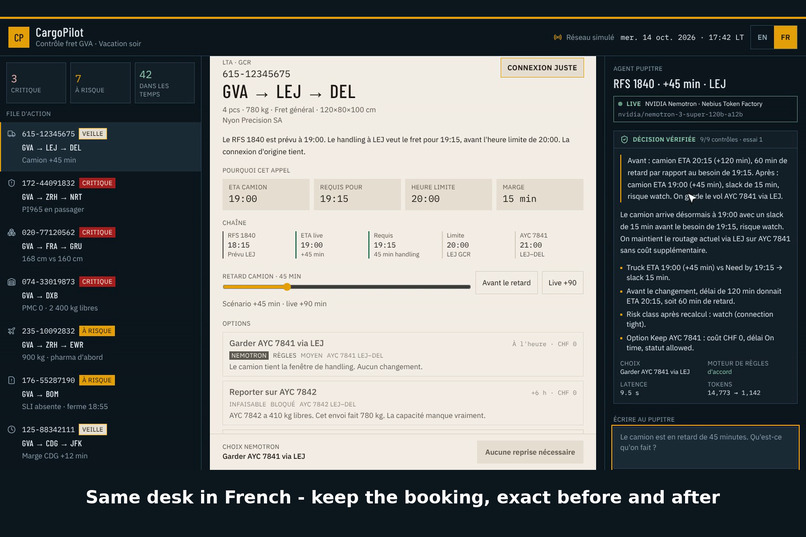The height and width of the screenshot is (537, 806).
Task: Click the Heure limite 20:00 tile
Action: (448, 194)
